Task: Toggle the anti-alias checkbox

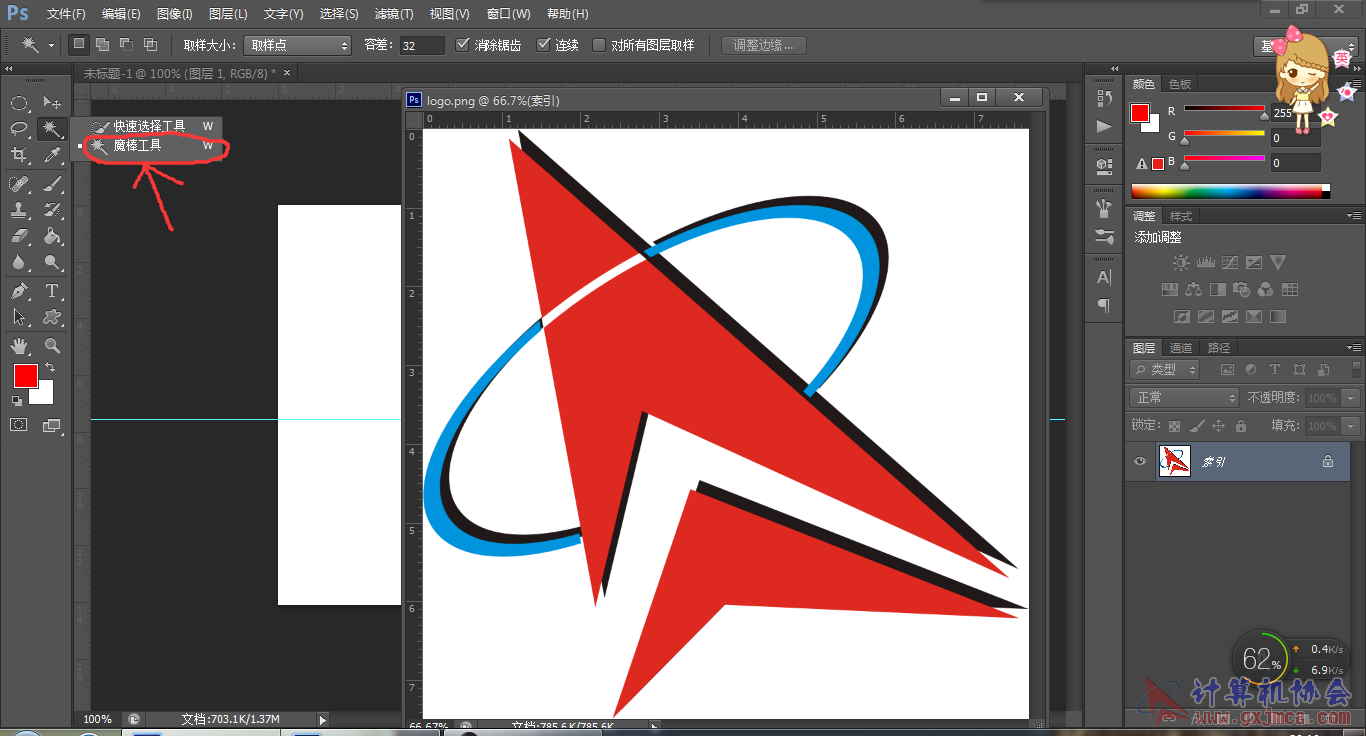Action: 462,45
